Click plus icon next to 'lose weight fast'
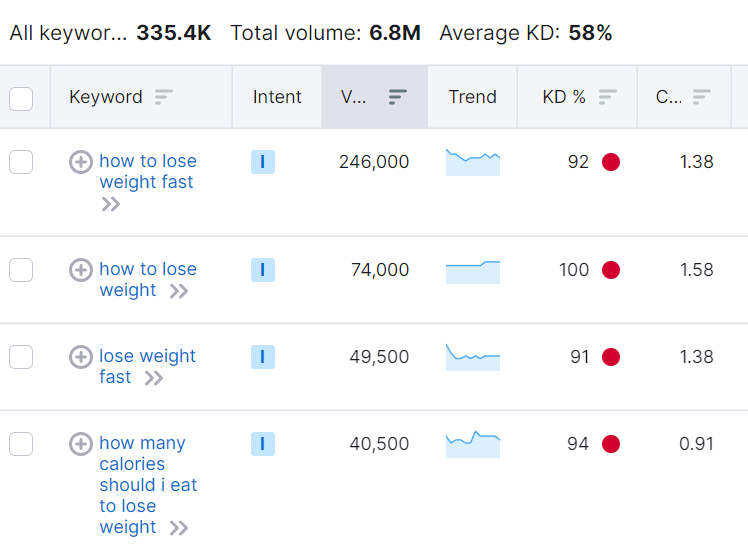Image resolution: width=748 pixels, height=544 pixels. point(81,357)
